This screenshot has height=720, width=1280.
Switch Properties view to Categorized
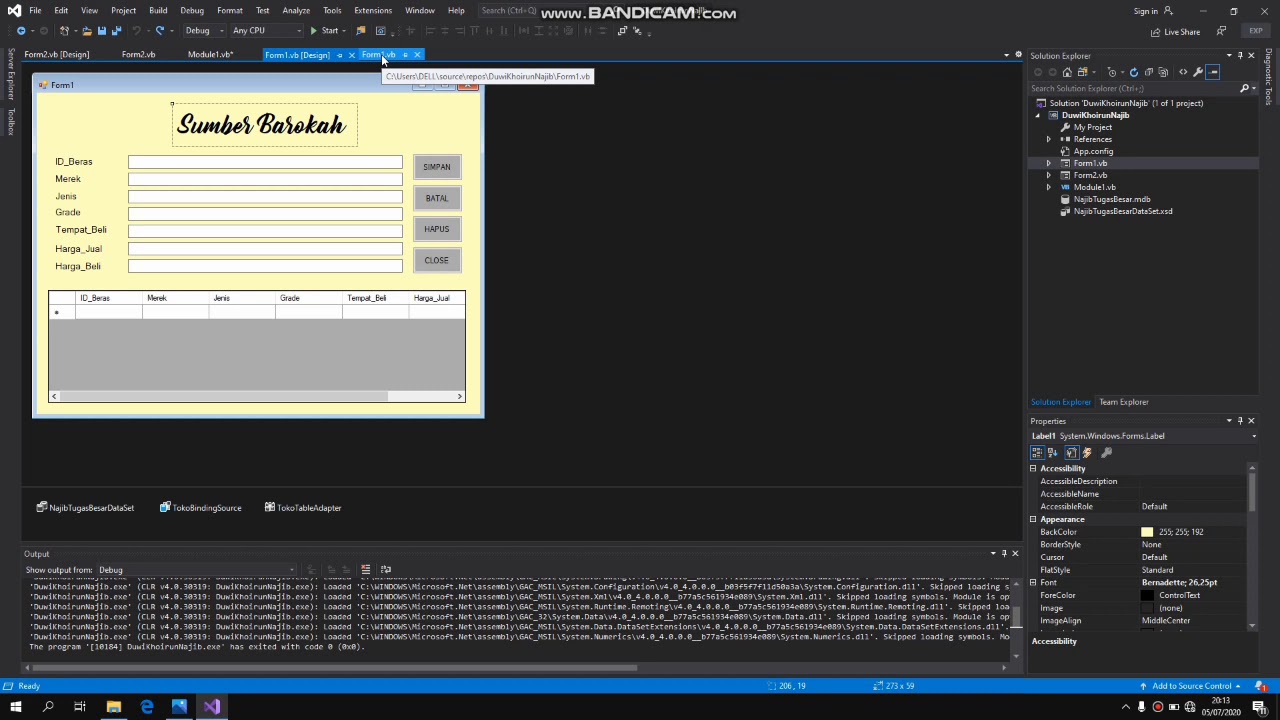(1037, 453)
